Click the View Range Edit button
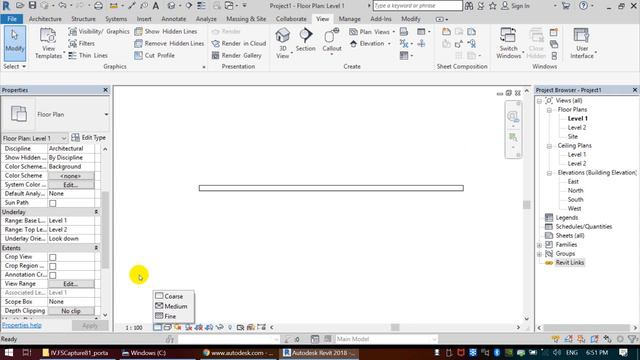 click(x=71, y=284)
